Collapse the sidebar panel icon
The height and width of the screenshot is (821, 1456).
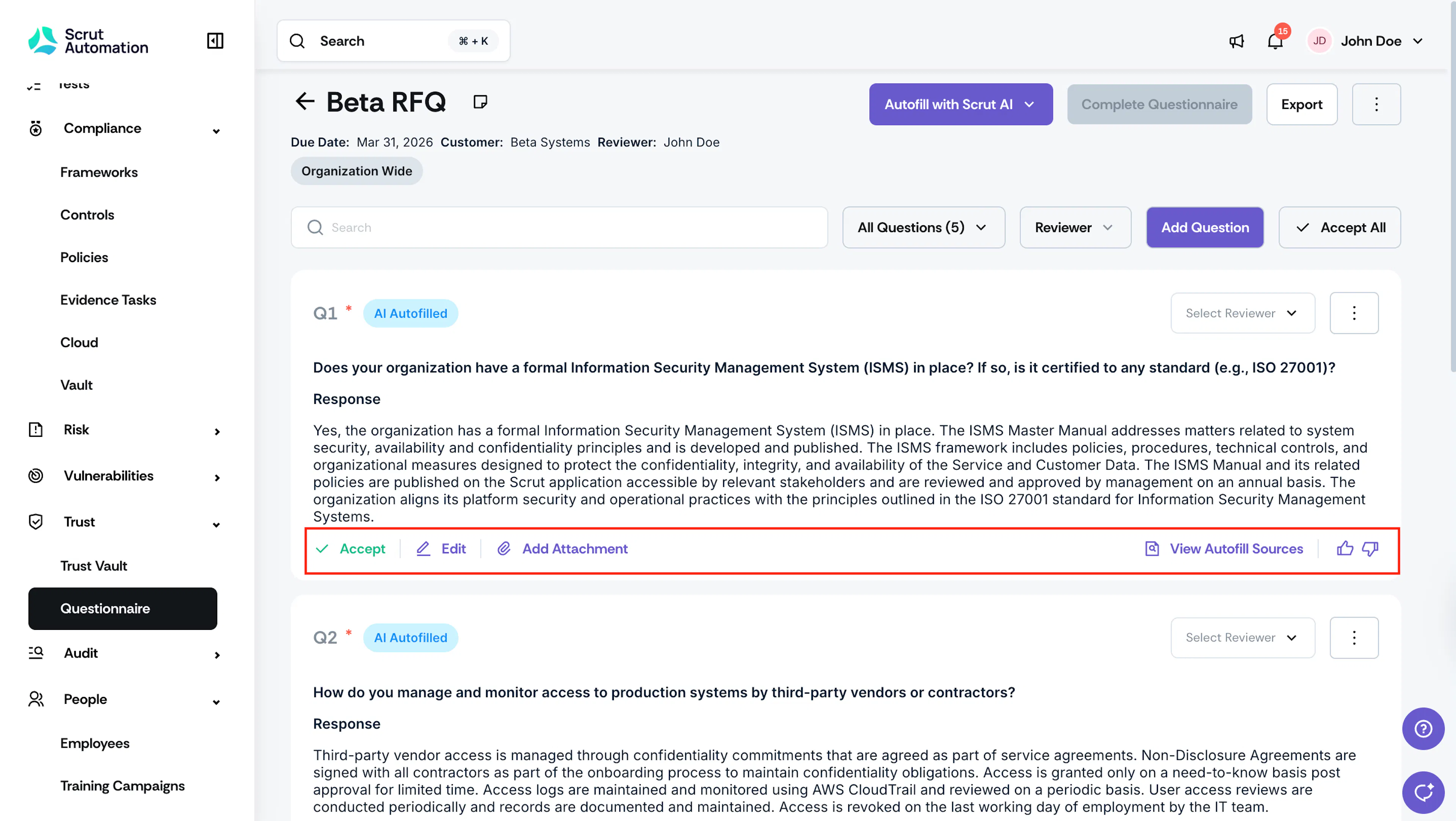pos(215,41)
